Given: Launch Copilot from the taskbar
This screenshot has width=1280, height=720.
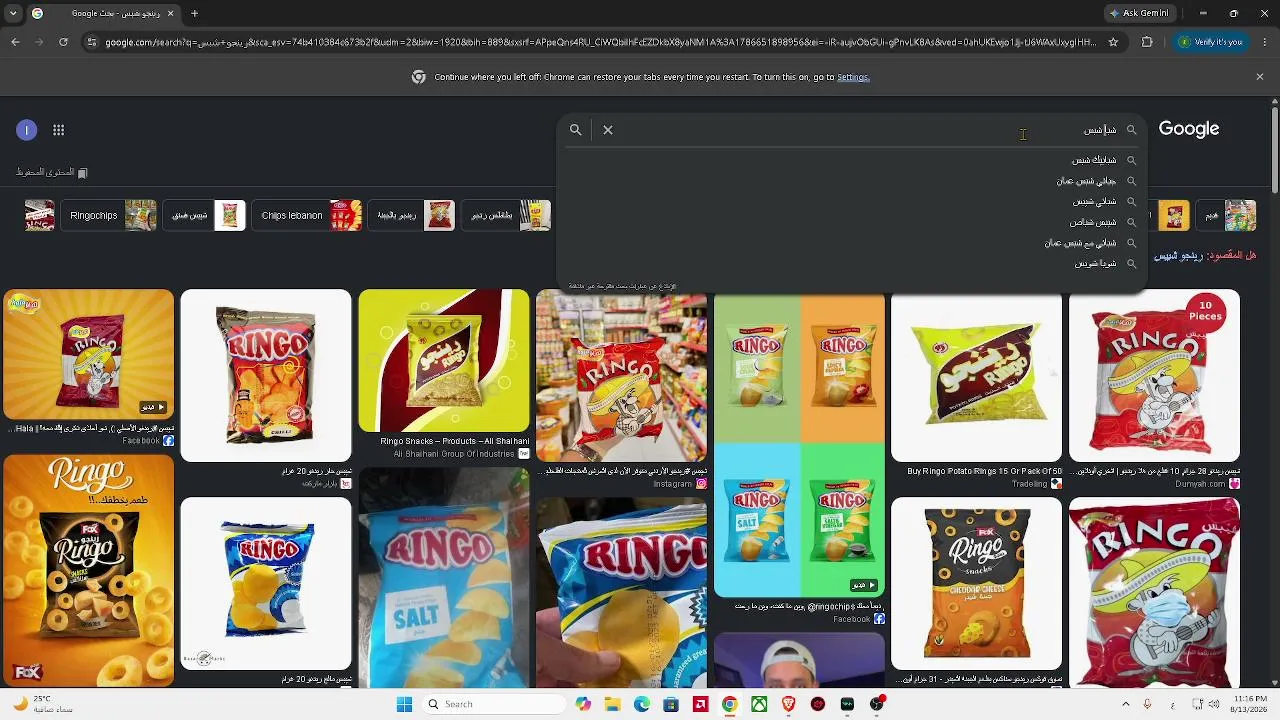Looking at the screenshot, I should pyautogui.click(x=583, y=704).
